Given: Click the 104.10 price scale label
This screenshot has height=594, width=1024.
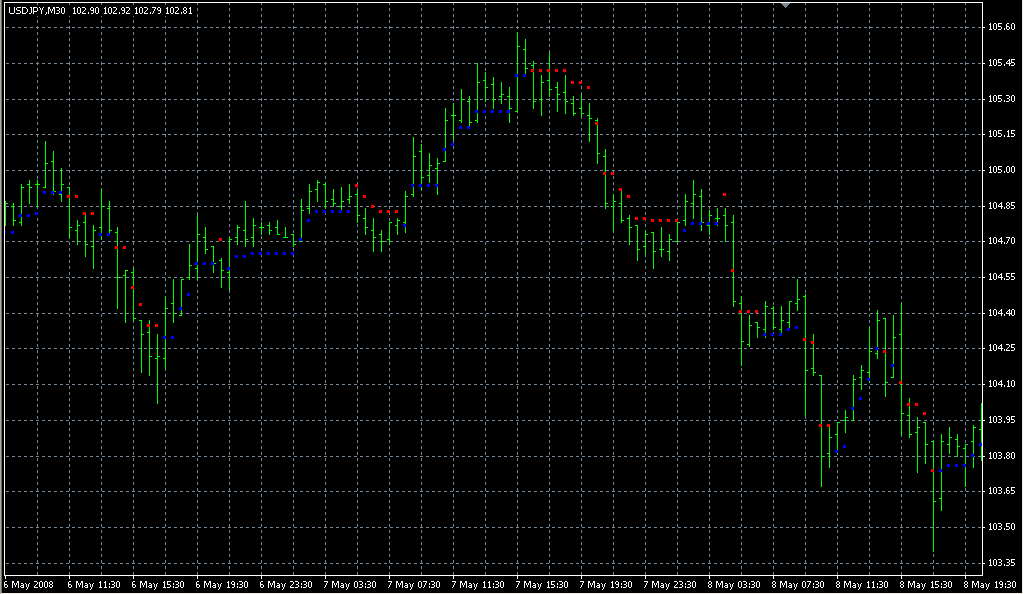Looking at the screenshot, I should [1003, 384].
